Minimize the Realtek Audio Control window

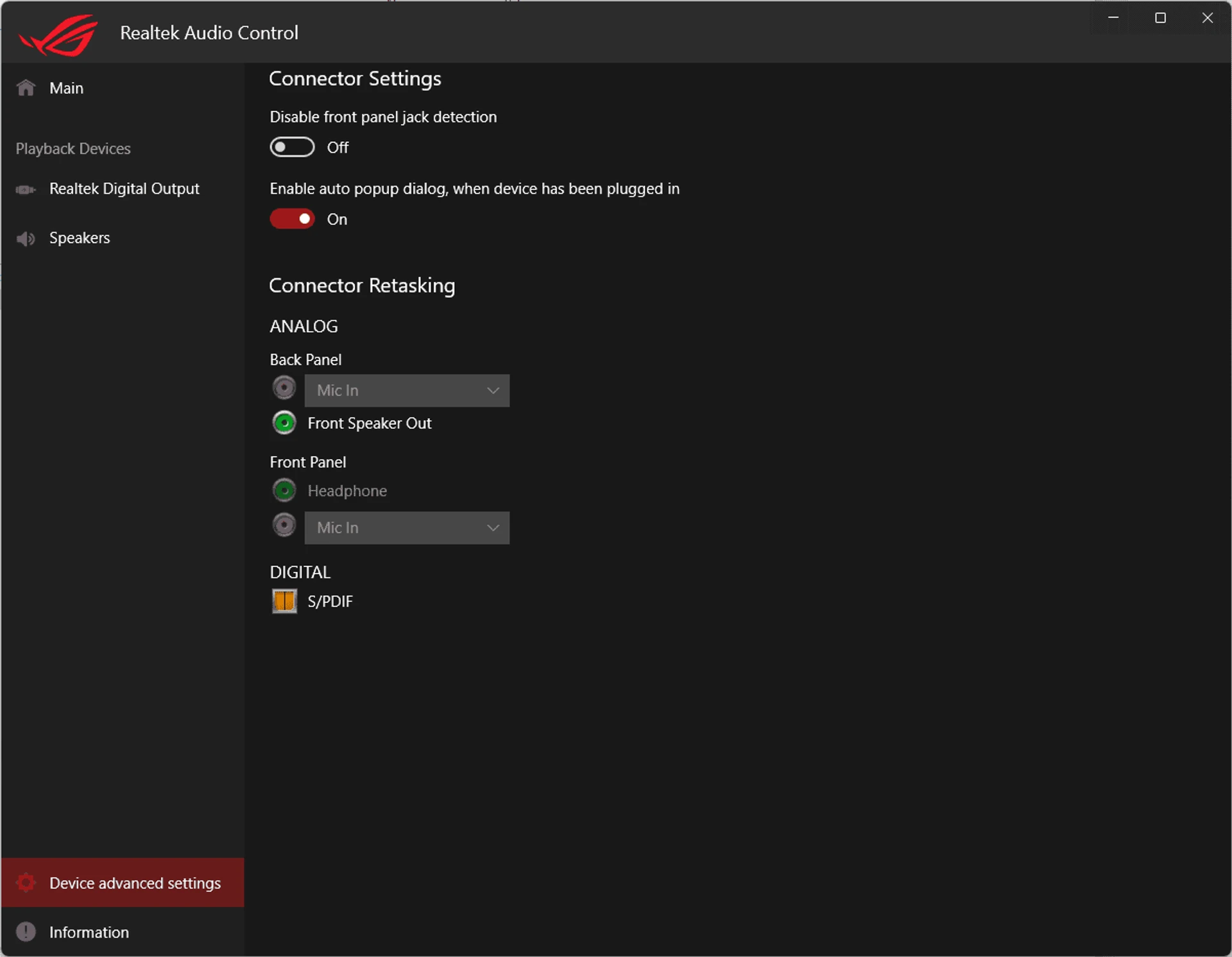[1113, 18]
